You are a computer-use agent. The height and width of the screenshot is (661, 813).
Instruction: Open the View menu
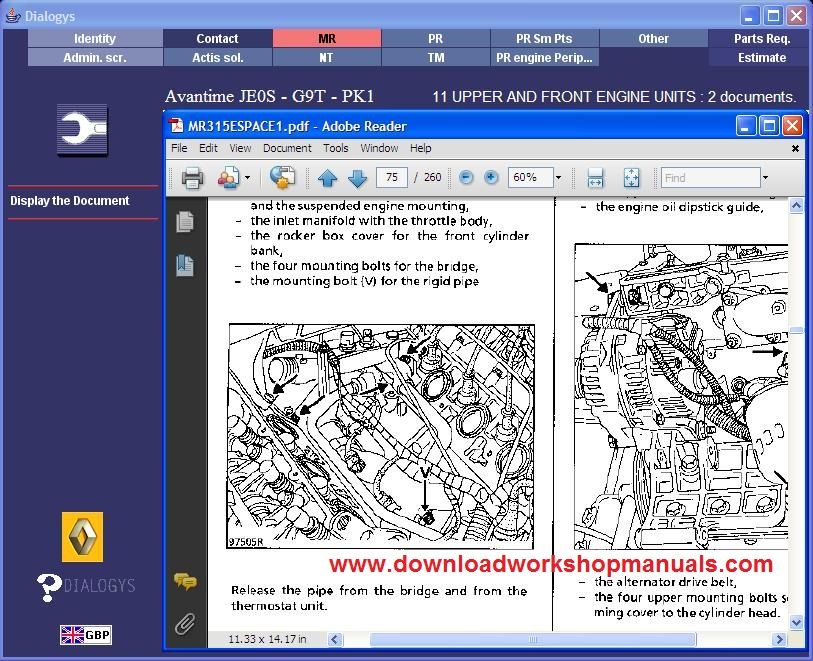click(x=240, y=148)
